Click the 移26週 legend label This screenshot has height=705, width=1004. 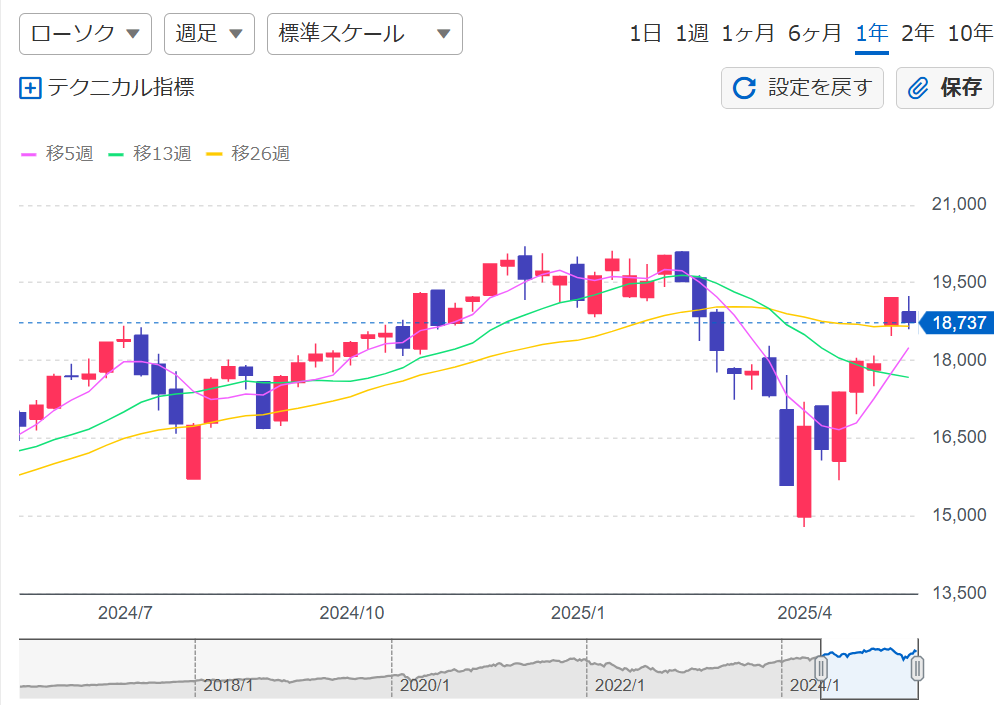(x=260, y=154)
